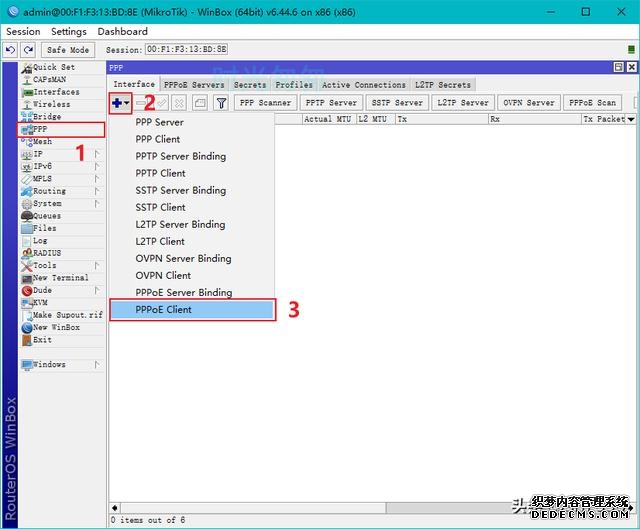Expand the Dude submenu

pos(62,290)
